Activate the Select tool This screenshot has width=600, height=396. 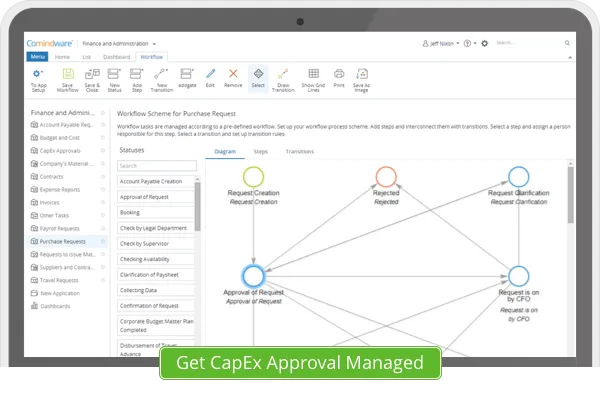coord(258,78)
